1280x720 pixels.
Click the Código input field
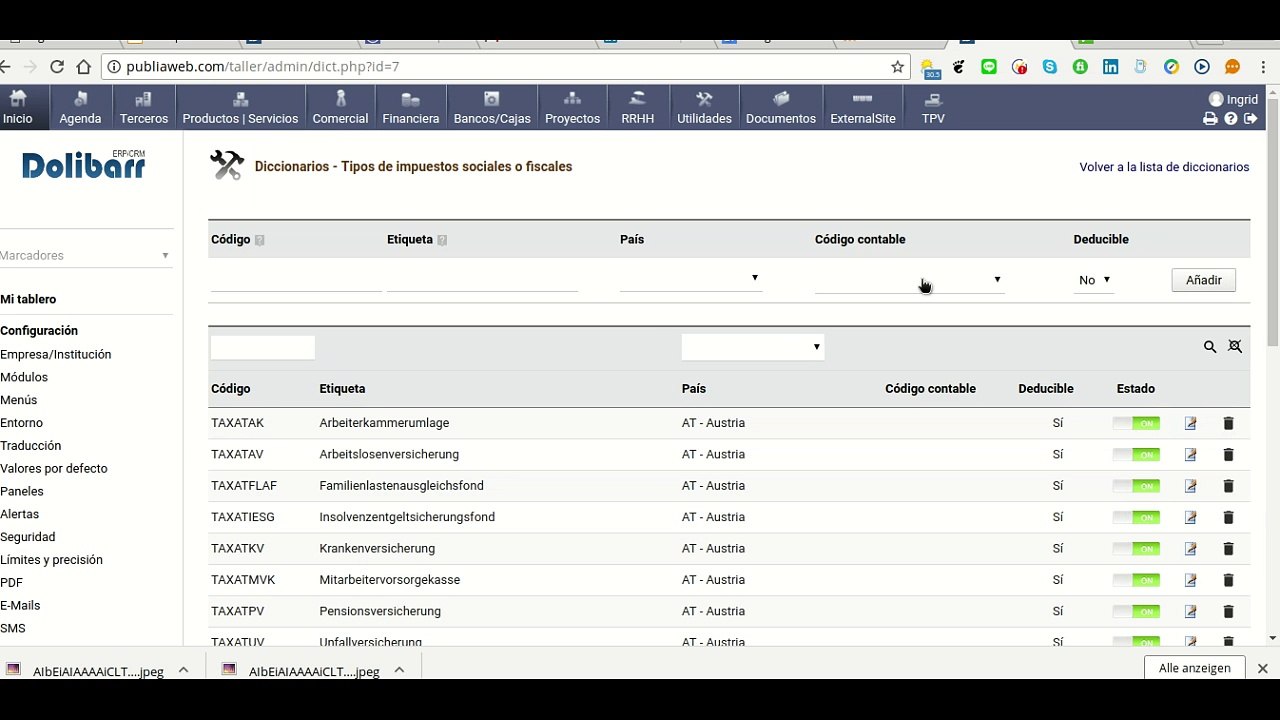296,279
